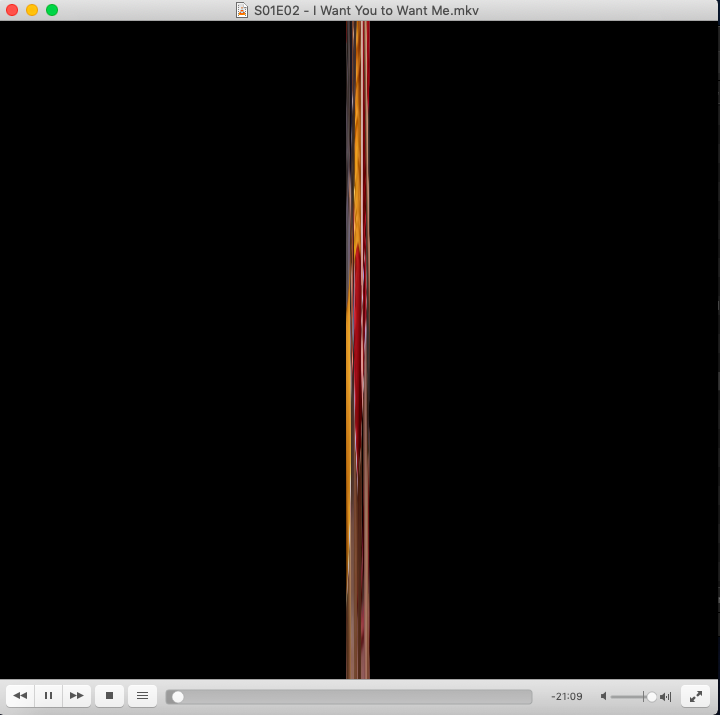Open the playlist view
The image size is (720, 715).
tap(142, 696)
